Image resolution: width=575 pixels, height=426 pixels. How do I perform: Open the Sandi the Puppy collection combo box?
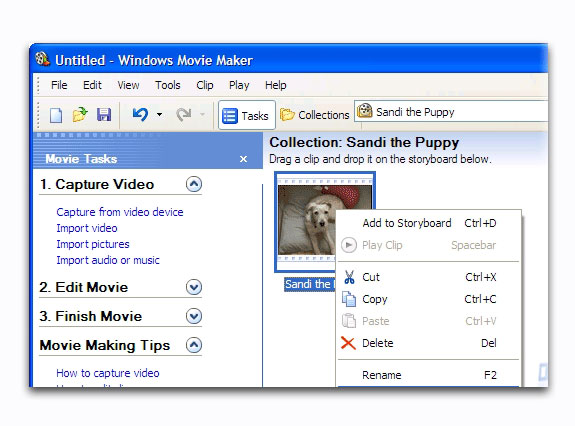tap(451, 111)
